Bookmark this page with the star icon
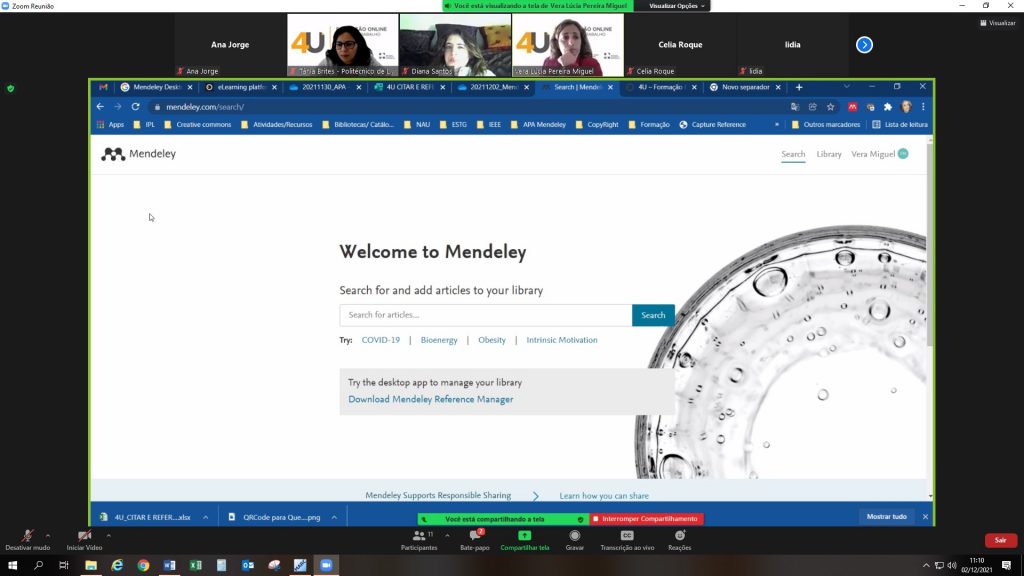This screenshot has width=1024, height=576. 830,106
